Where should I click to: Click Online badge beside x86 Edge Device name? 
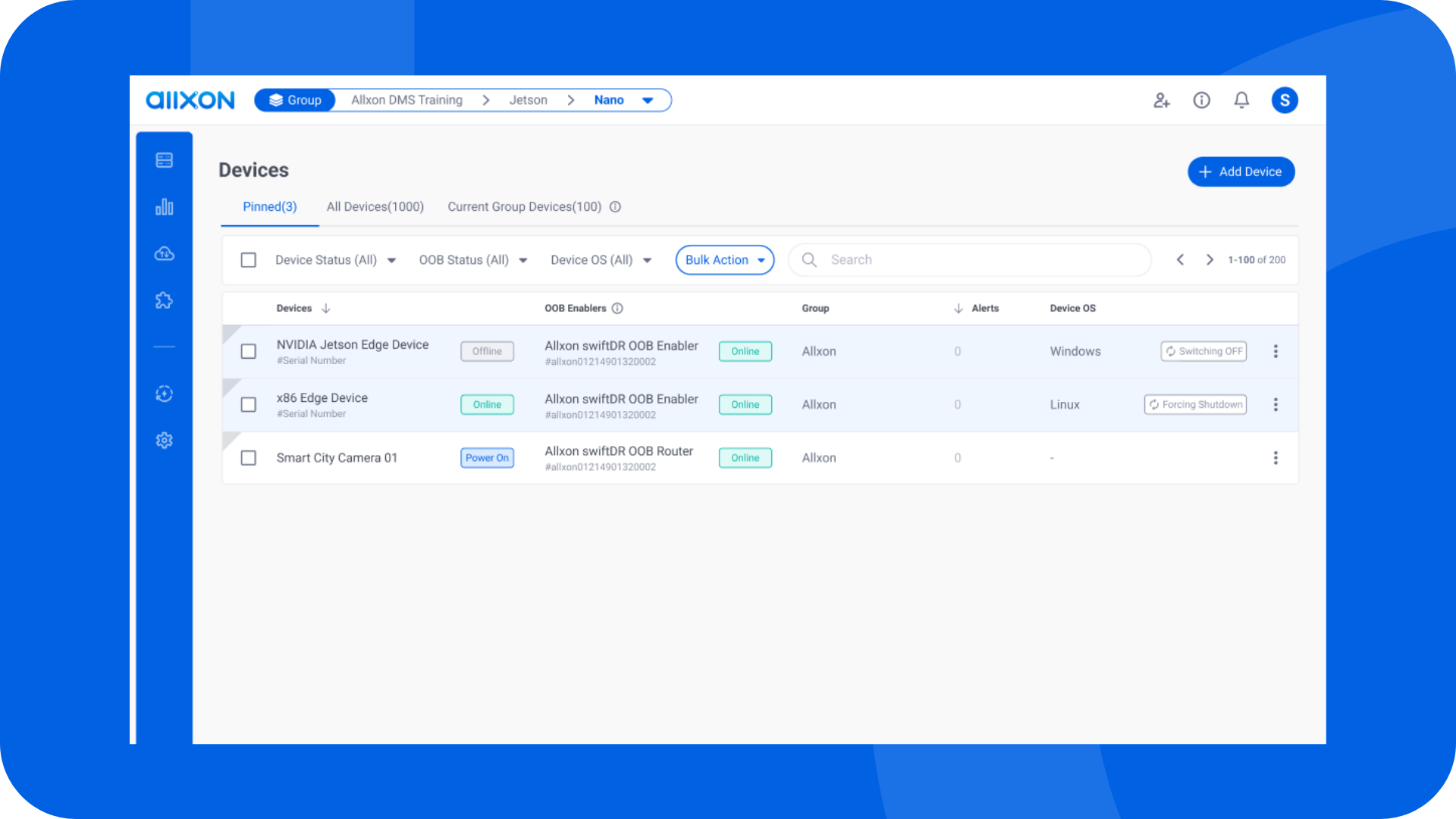pos(488,405)
